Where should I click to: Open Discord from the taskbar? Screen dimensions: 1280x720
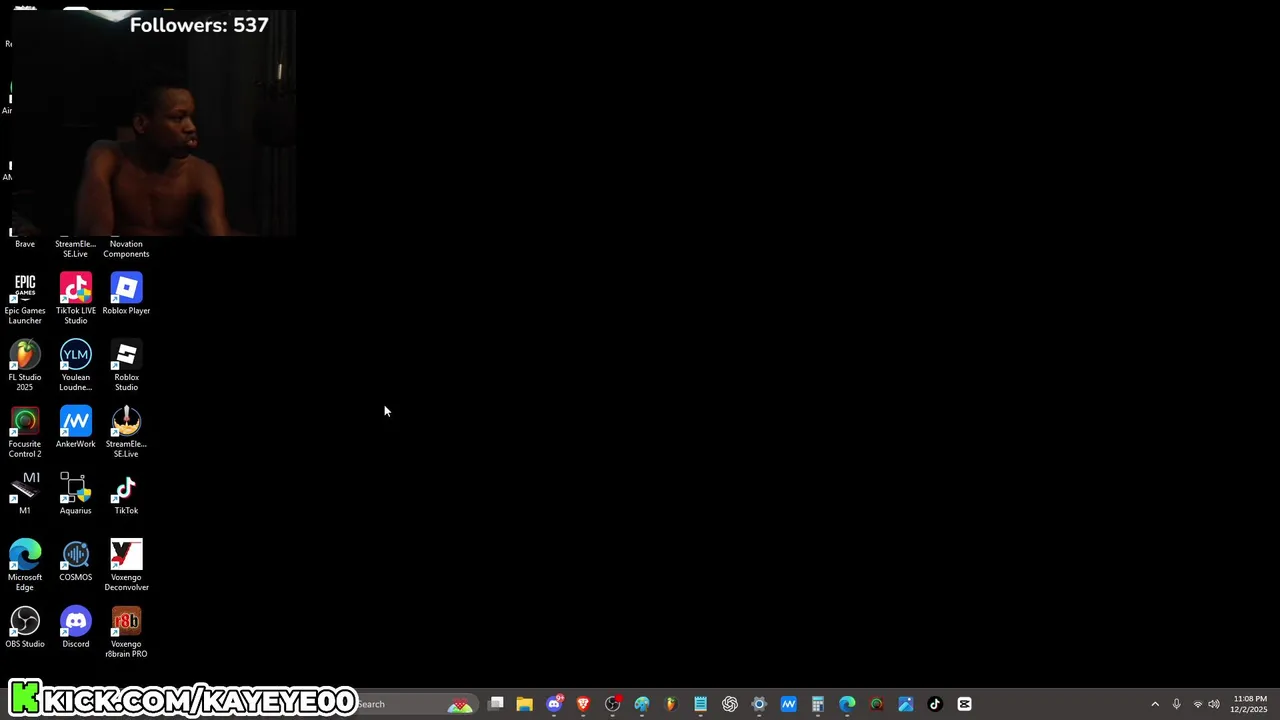click(x=554, y=704)
